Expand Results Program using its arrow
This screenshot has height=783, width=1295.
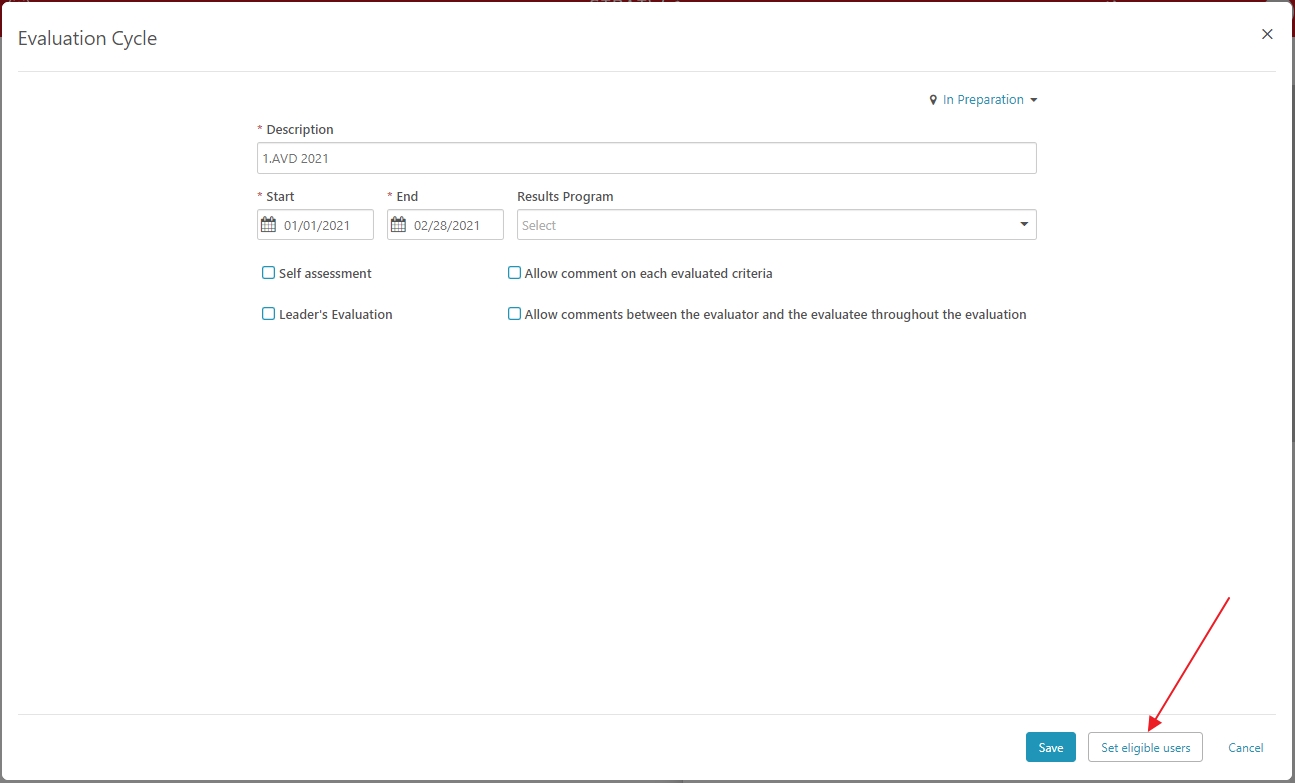[1024, 225]
